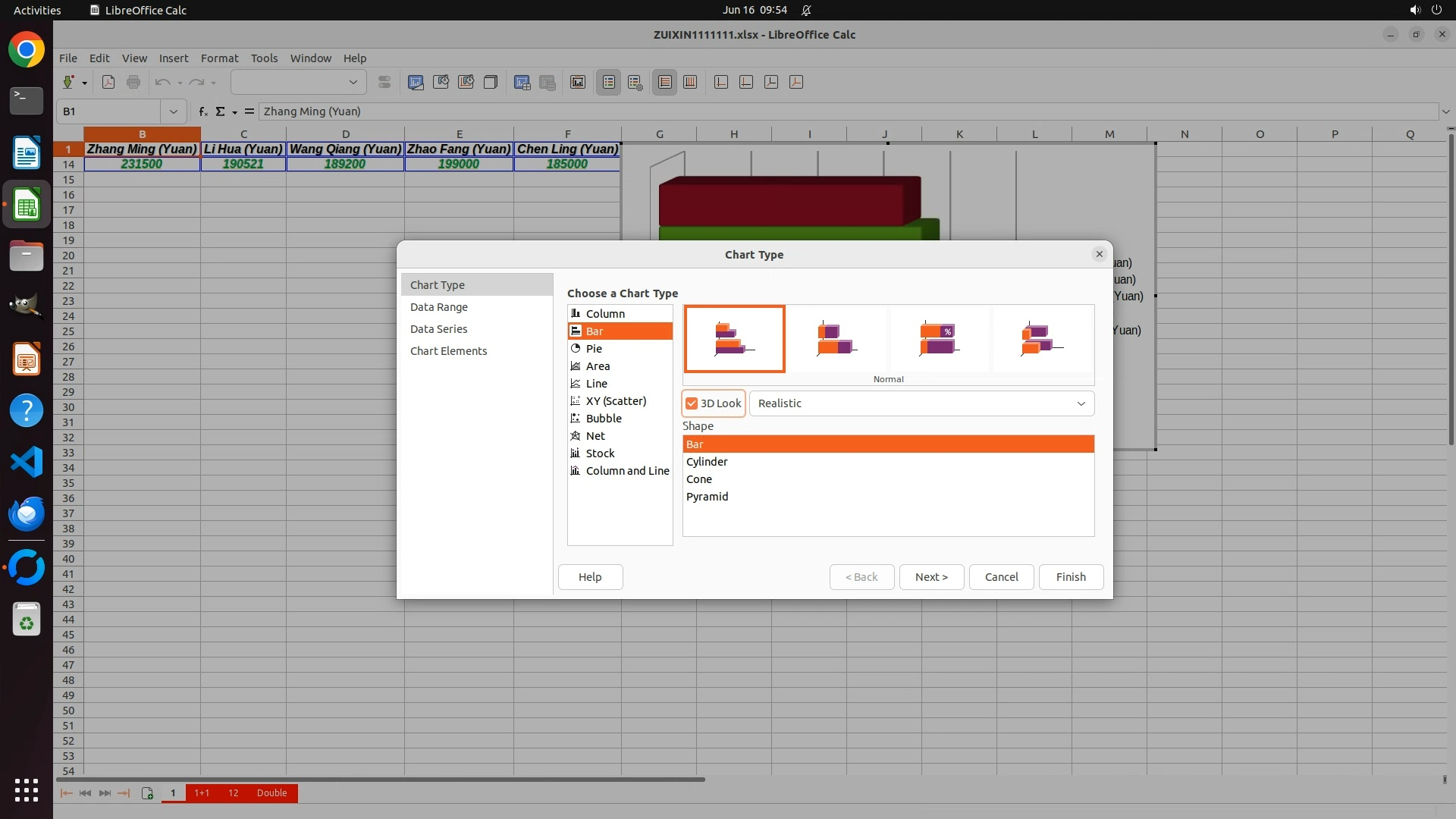Select the Stacked bar chart thumbnail
This screenshot has height=819, width=1456.
pos(836,339)
